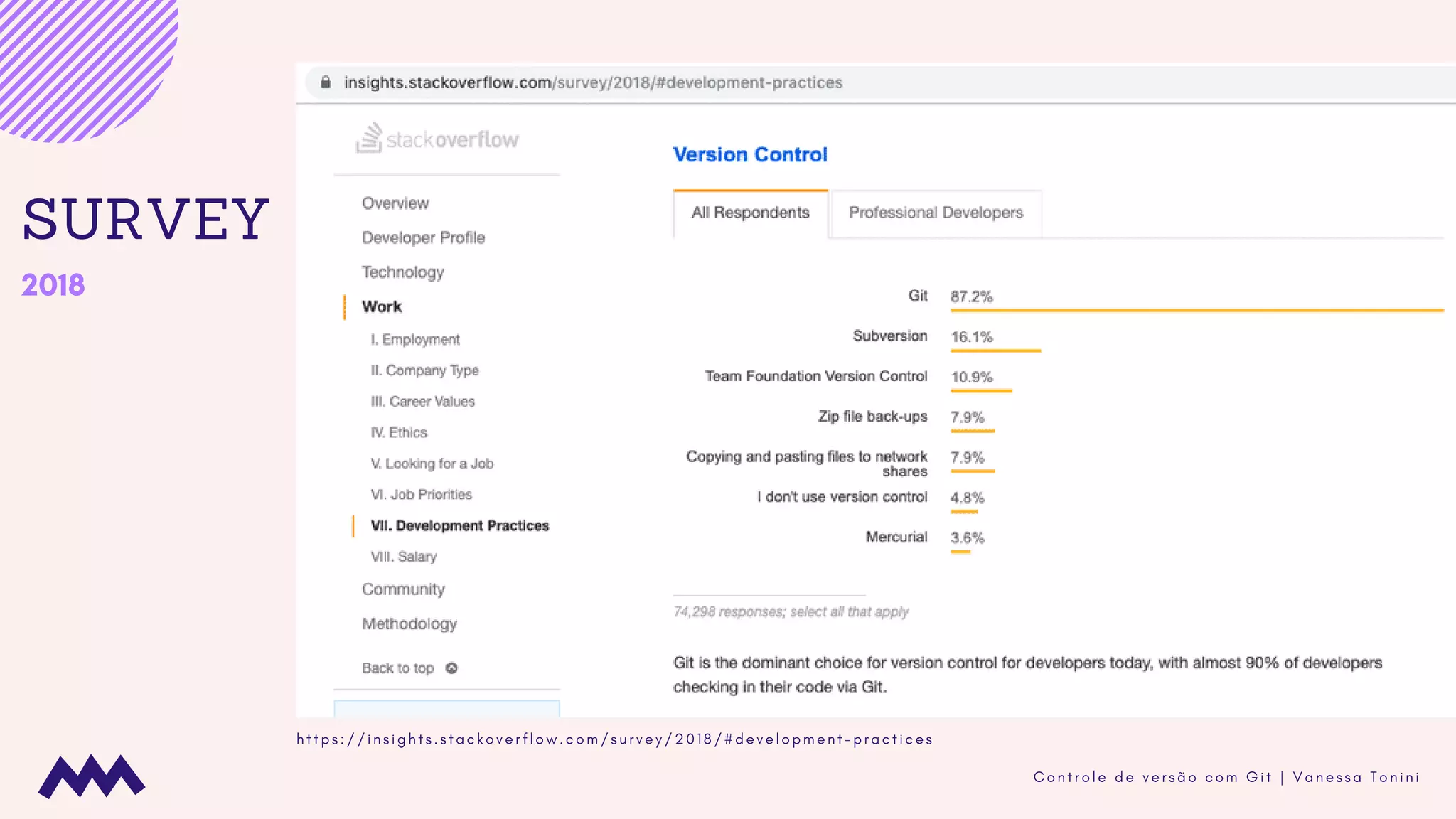Image resolution: width=1456 pixels, height=819 pixels.
Task: Click the Stack Overflow logo
Action: tap(438, 139)
